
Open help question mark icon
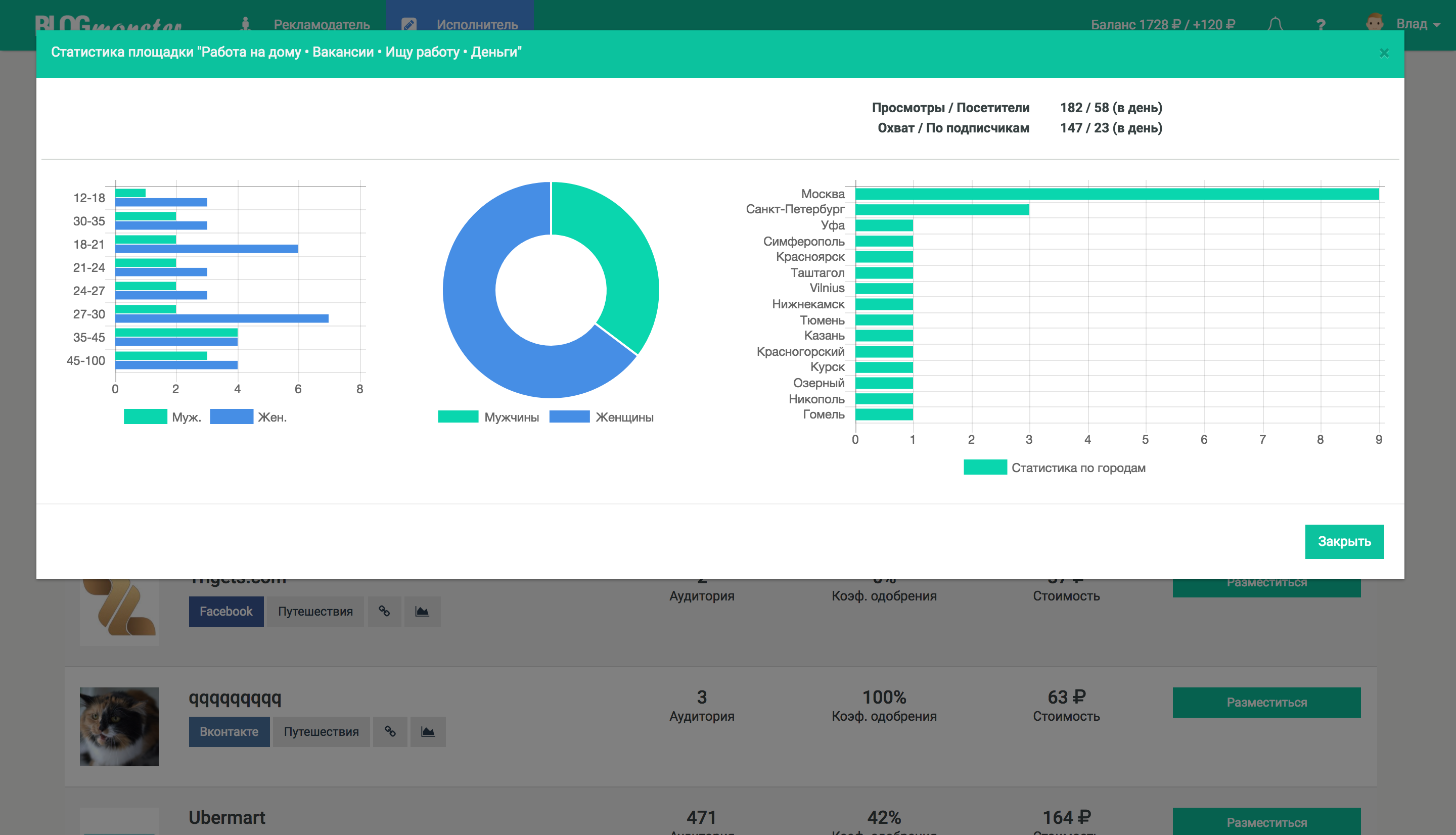(1321, 25)
